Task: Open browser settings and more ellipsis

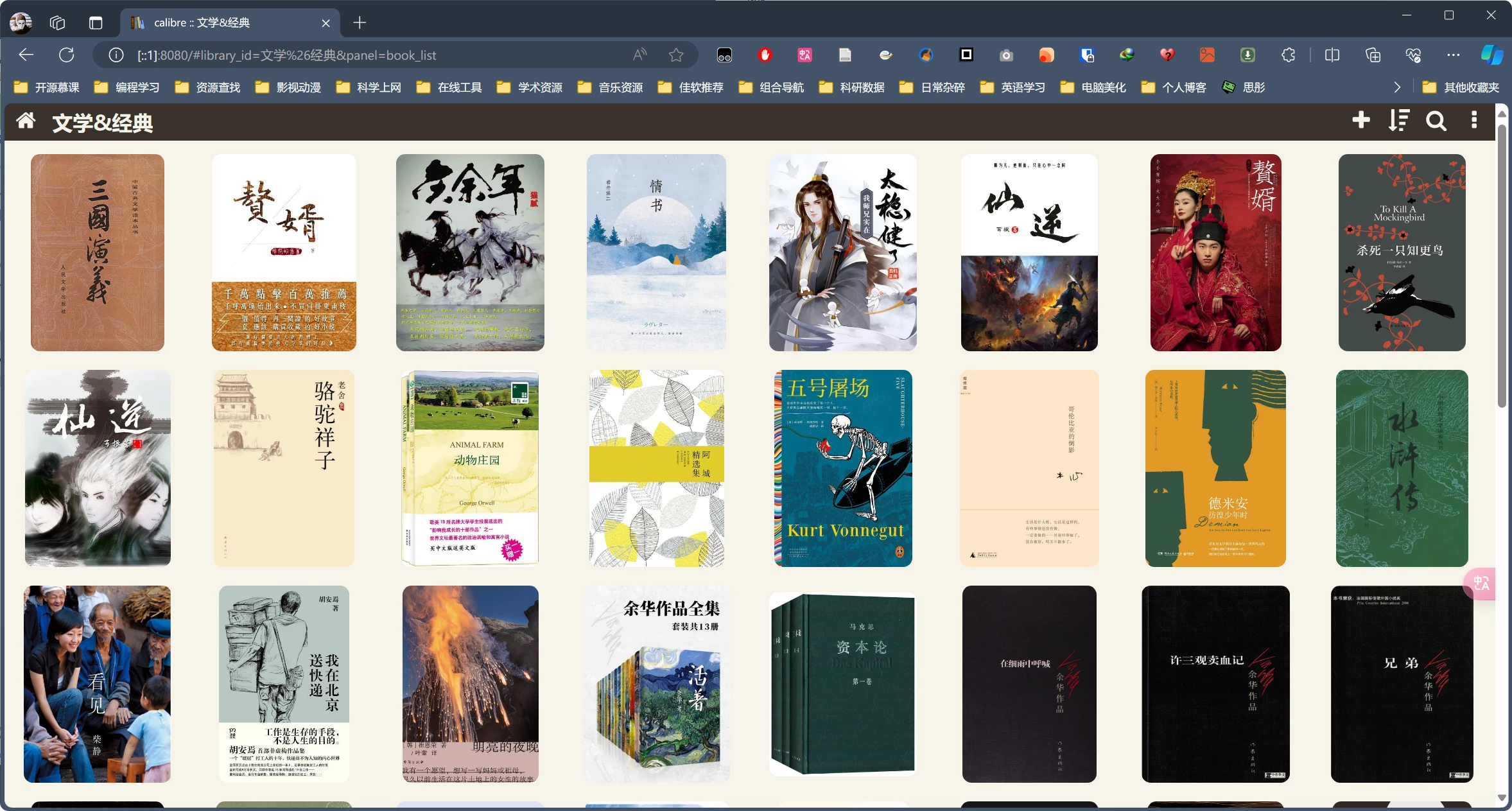Action: click(x=1454, y=55)
